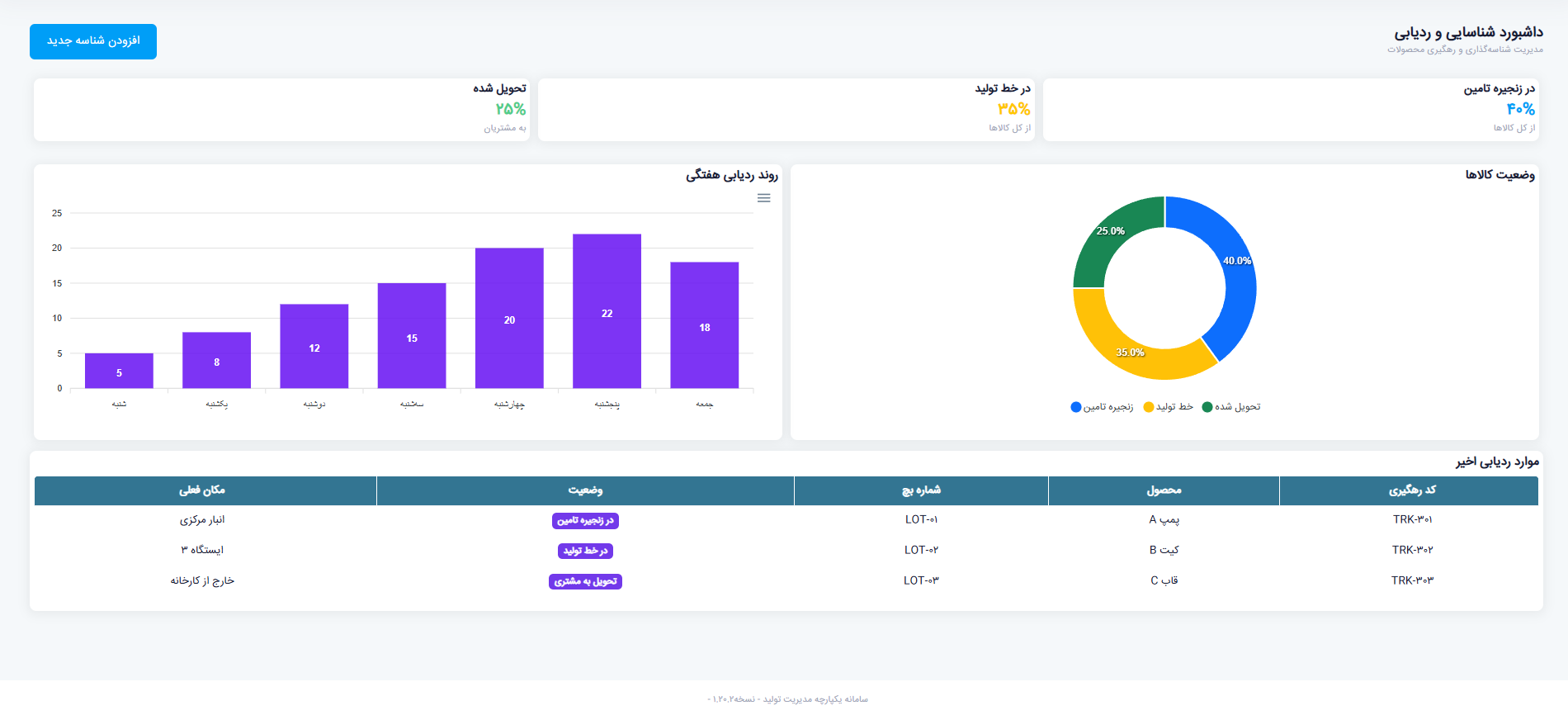Click the 'تحویل به مشتری' status badge
Image resolution: width=1568 pixels, height=715 pixels.
(585, 581)
